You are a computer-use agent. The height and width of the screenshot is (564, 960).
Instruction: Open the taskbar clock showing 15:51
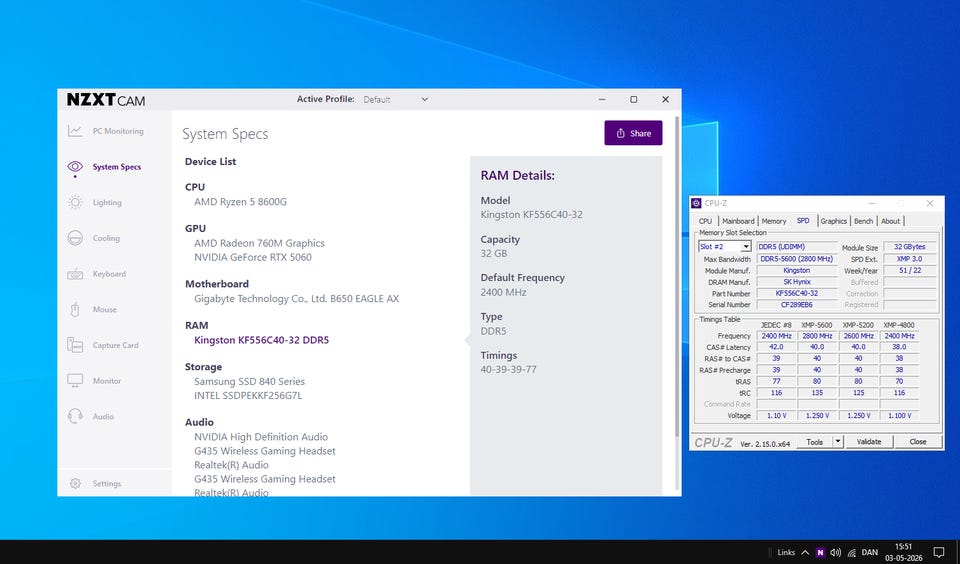(904, 552)
